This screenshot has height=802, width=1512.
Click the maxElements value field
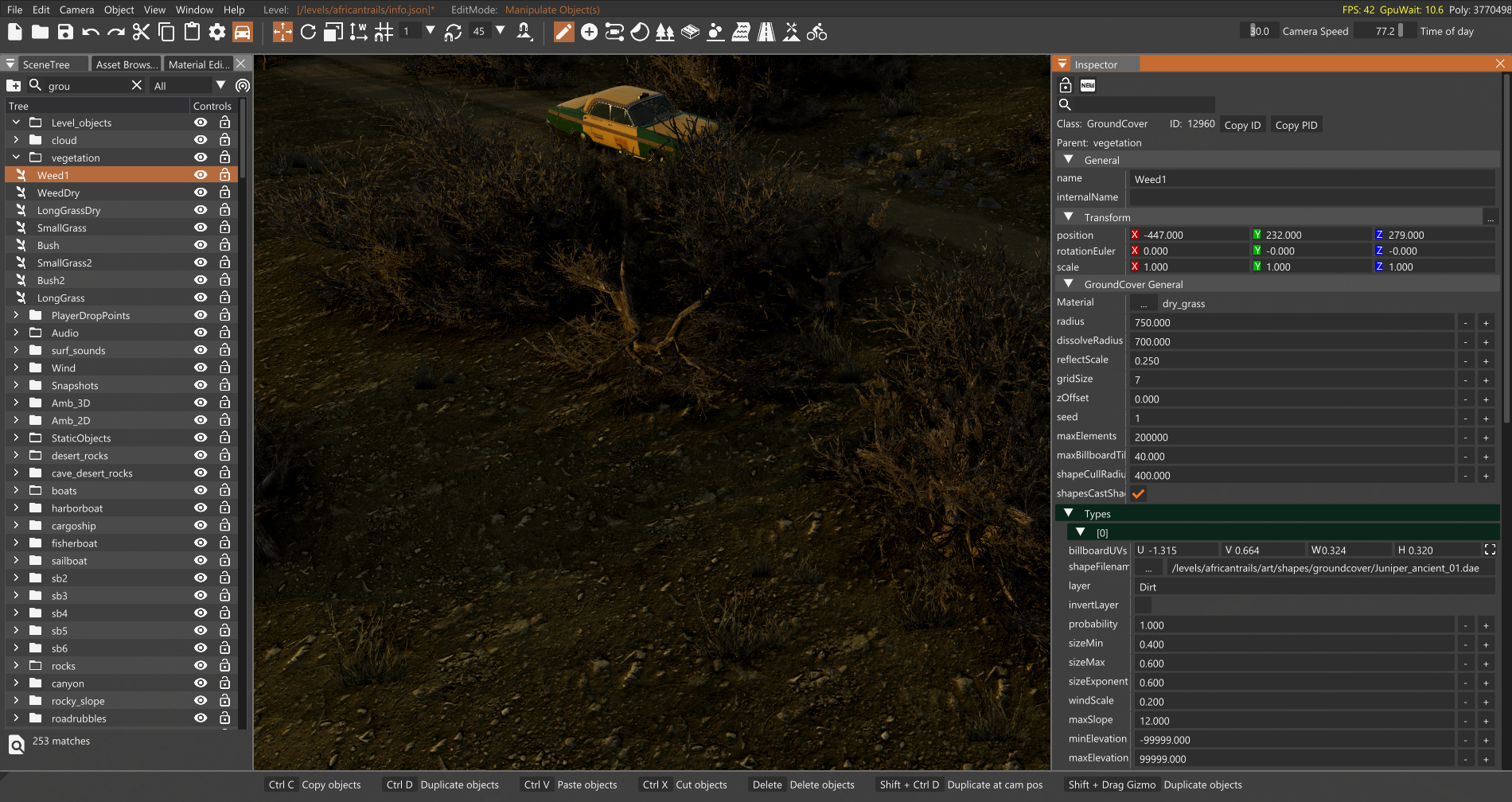[x=1292, y=438]
